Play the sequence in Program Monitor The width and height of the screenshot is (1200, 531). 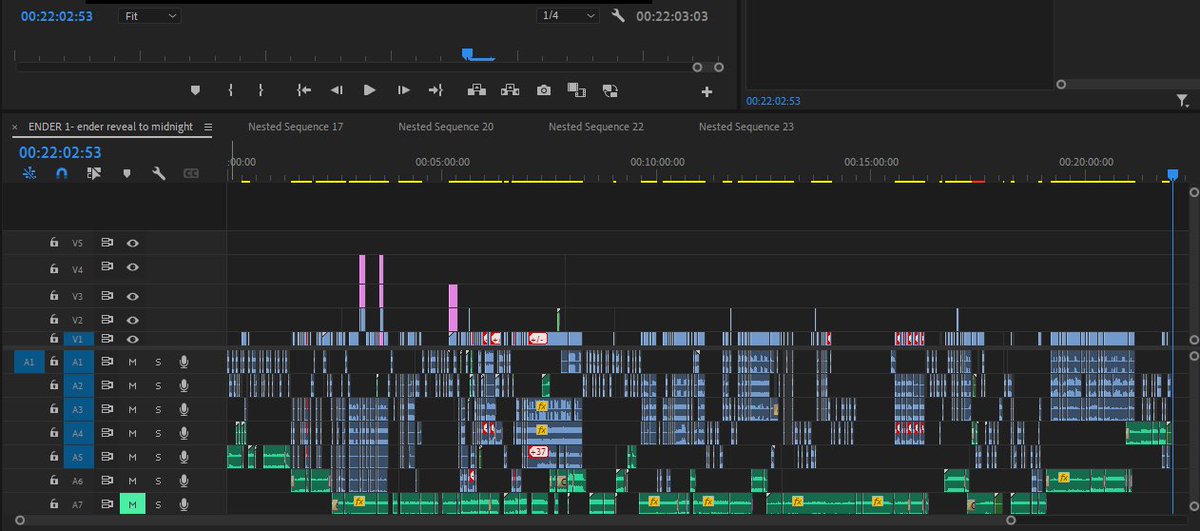(370, 90)
